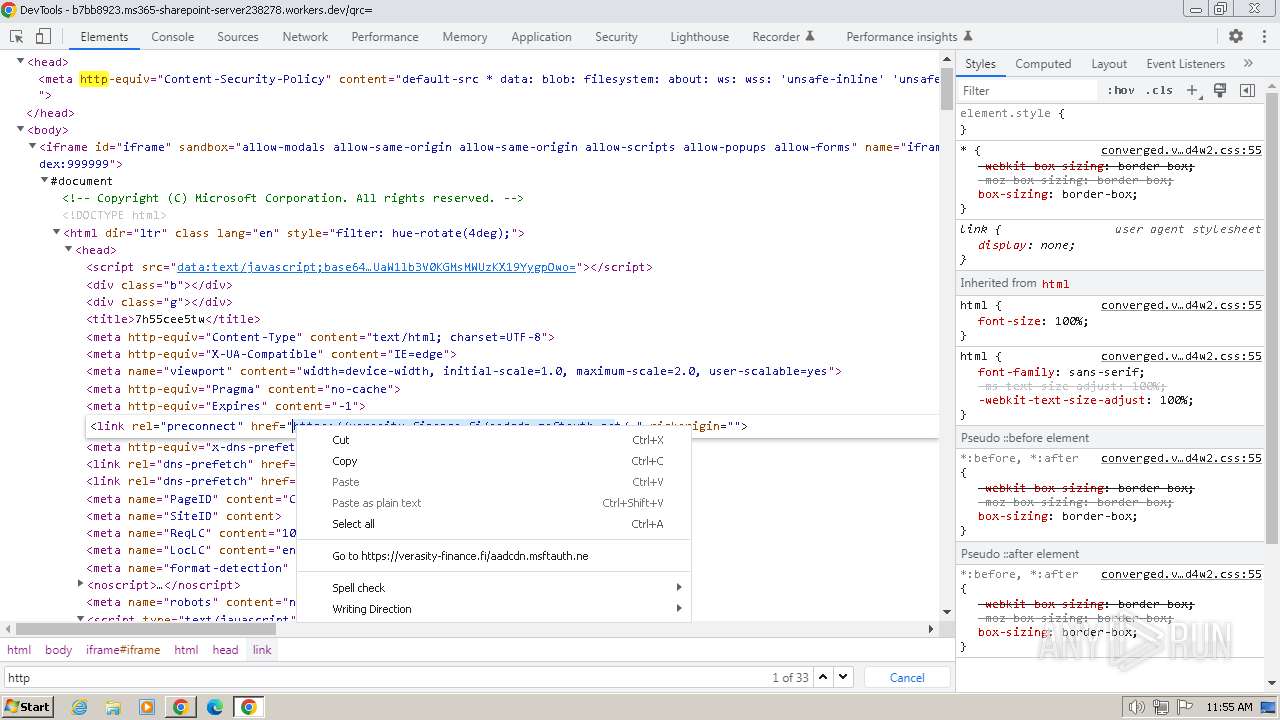Viewport: 1280px width, 720px height.
Task: Switch to the Console tab
Action: (x=173, y=36)
